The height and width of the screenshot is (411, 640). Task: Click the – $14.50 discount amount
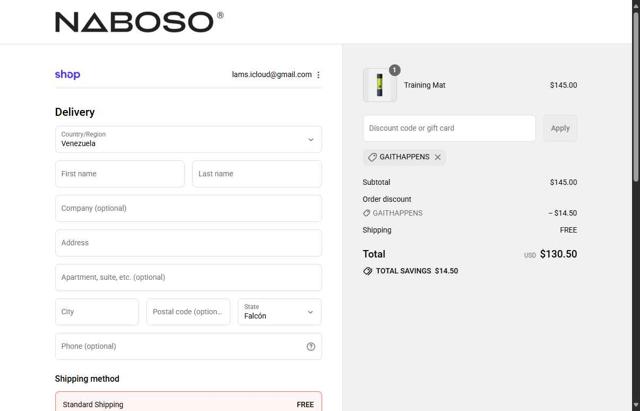pyautogui.click(x=562, y=213)
